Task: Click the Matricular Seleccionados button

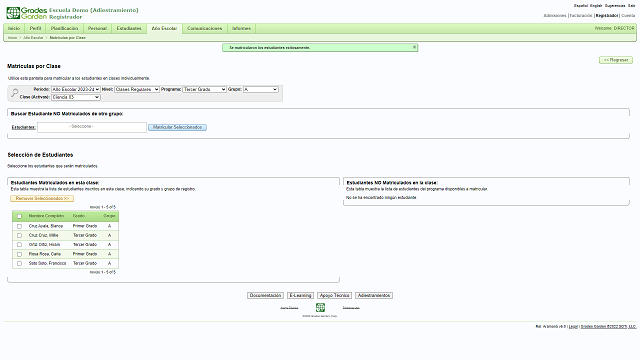Action: click(178, 127)
